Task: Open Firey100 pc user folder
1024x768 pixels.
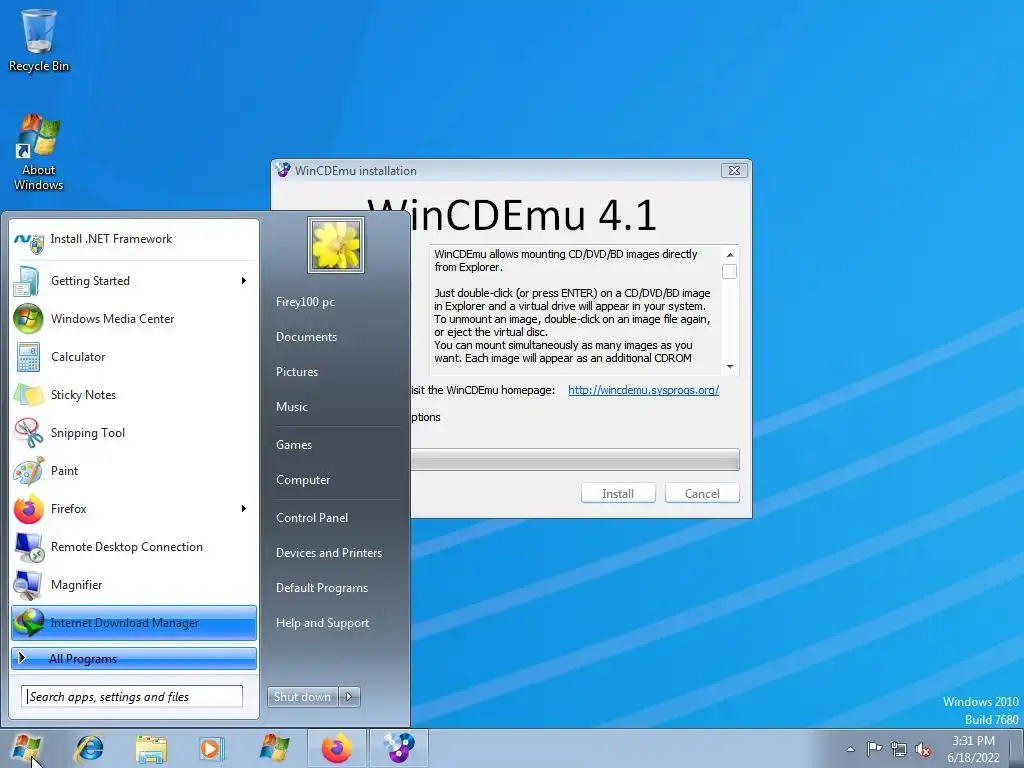Action: (305, 302)
